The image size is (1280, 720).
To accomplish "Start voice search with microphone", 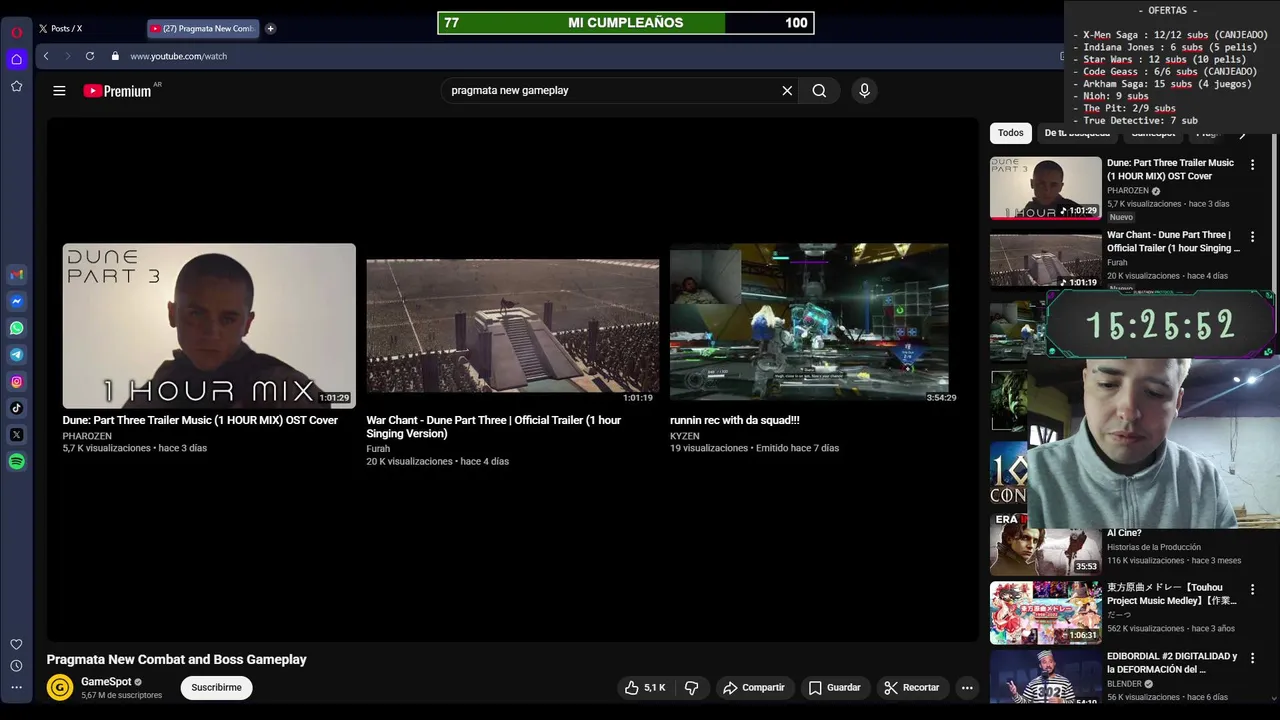I will click(865, 91).
